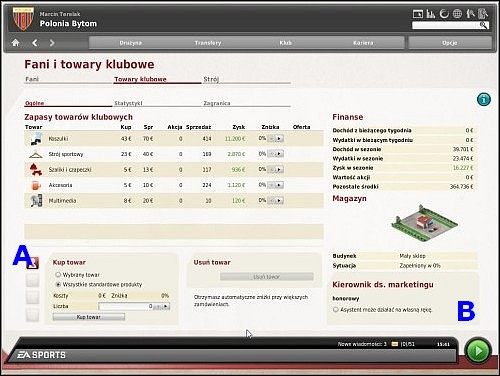
Task: Click the Akcesoria product name
Action: coord(60,185)
